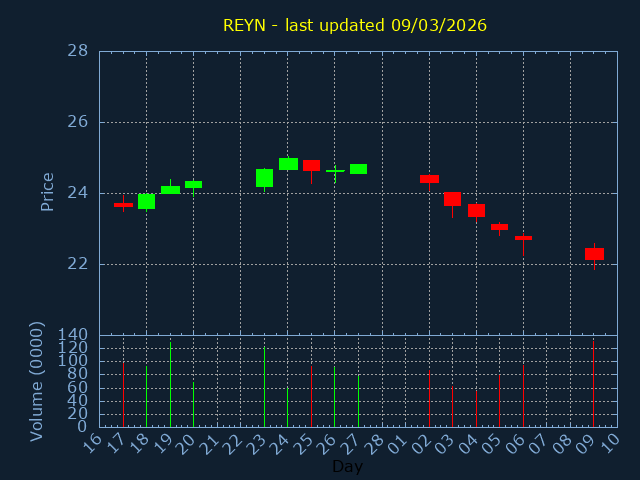Click the tallest green volume bar on day 19
Image resolution: width=640 pixels, height=480 pixels.
tap(170, 385)
